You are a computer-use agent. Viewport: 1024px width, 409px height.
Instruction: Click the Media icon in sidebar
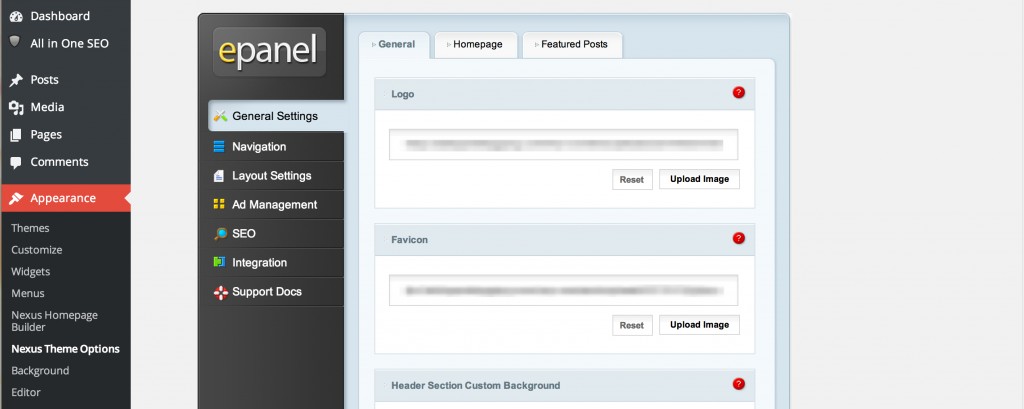[16, 108]
